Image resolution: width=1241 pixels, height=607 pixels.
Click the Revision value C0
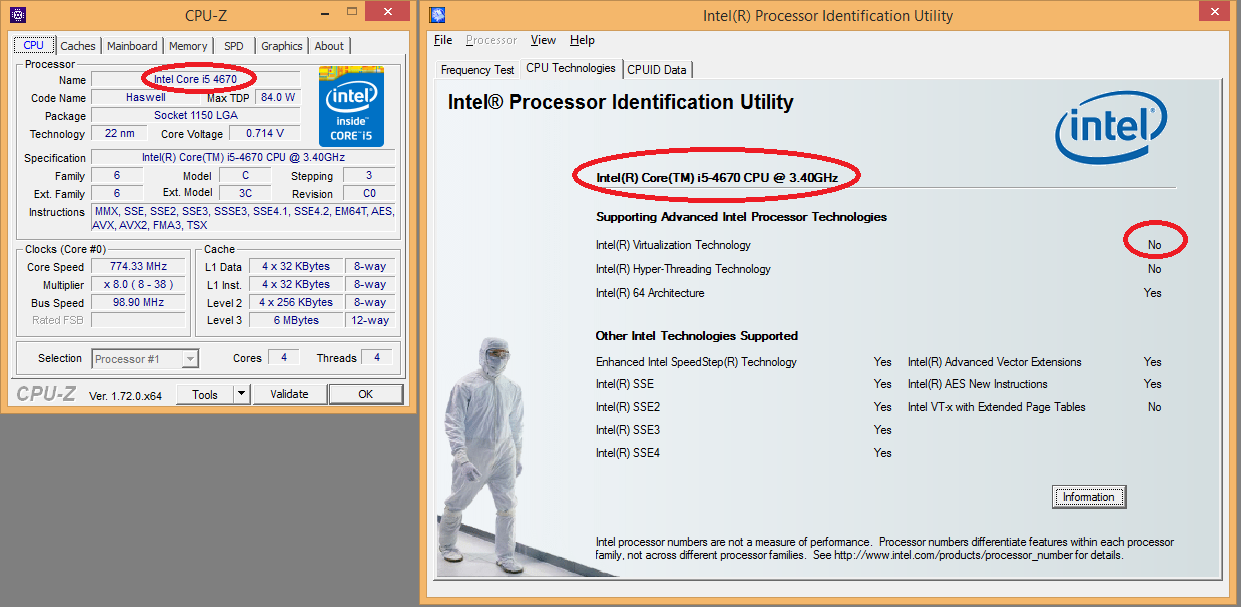coord(369,194)
